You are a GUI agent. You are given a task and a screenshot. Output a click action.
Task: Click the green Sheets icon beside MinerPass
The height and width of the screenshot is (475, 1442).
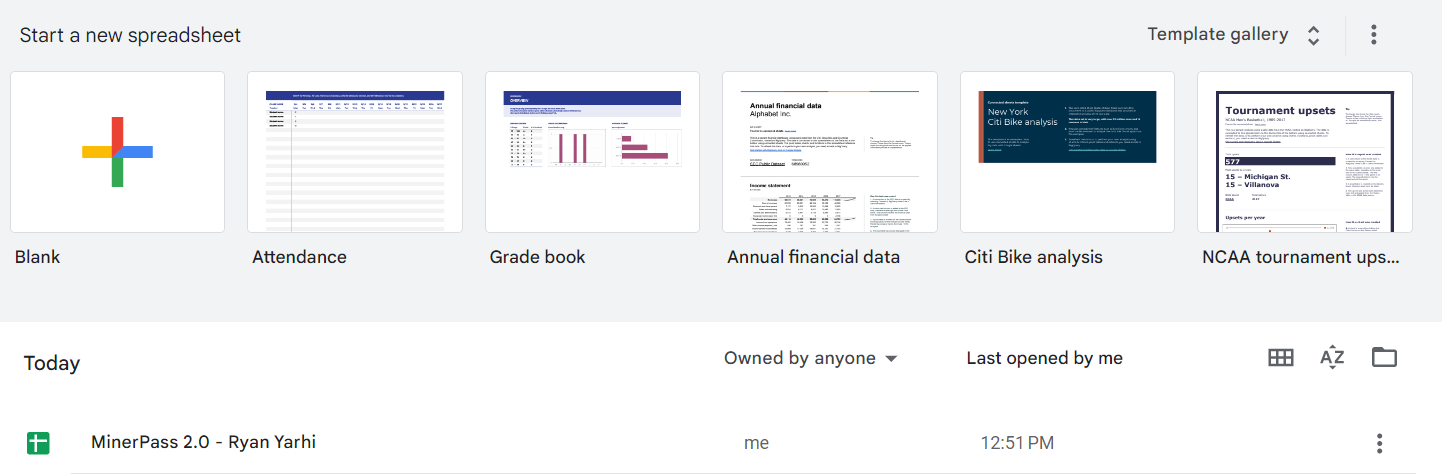[38, 443]
